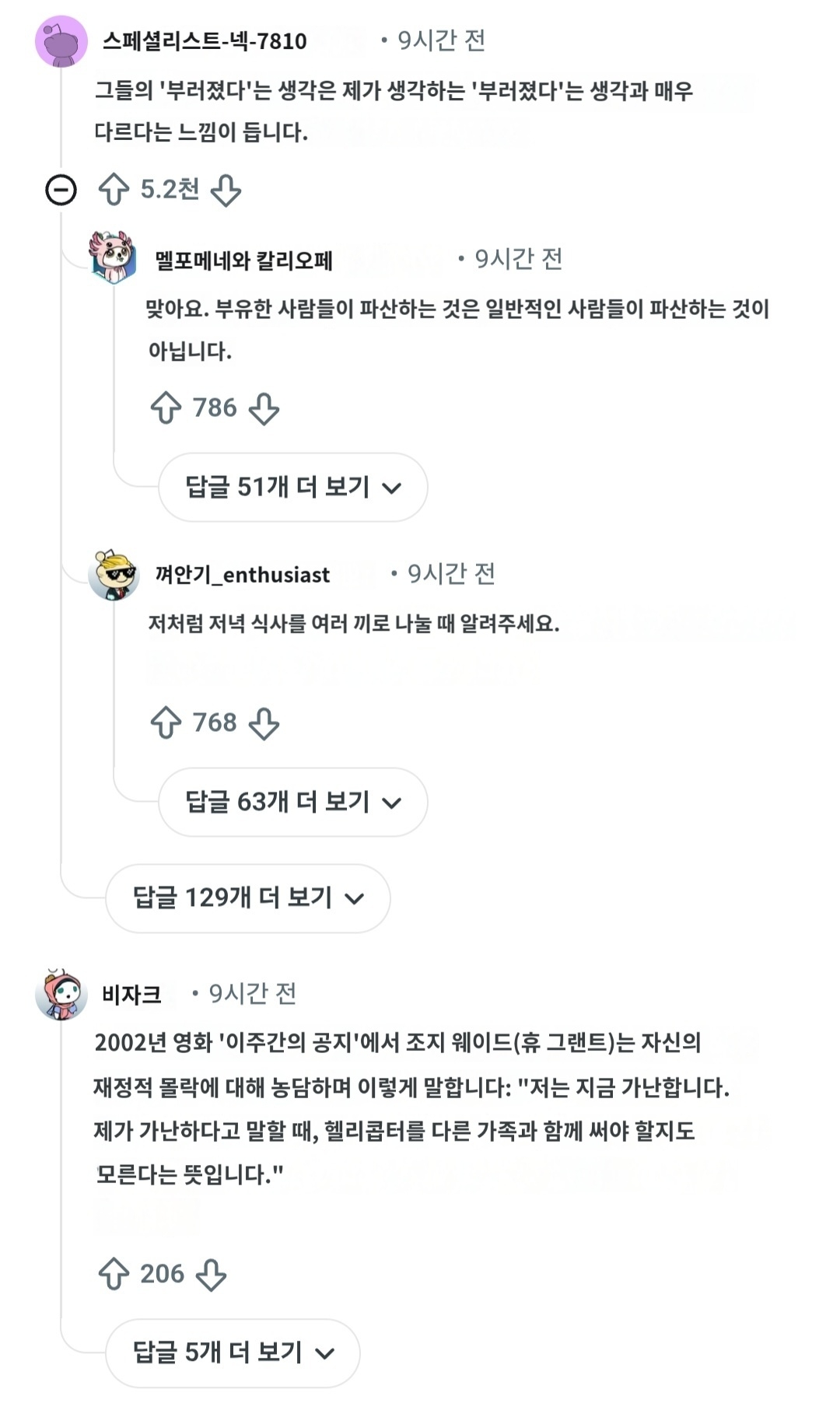The height and width of the screenshot is (1410, 840).
Task: Open 스페셜리스트-넥-7810's avatar
Action: point(61,41)
